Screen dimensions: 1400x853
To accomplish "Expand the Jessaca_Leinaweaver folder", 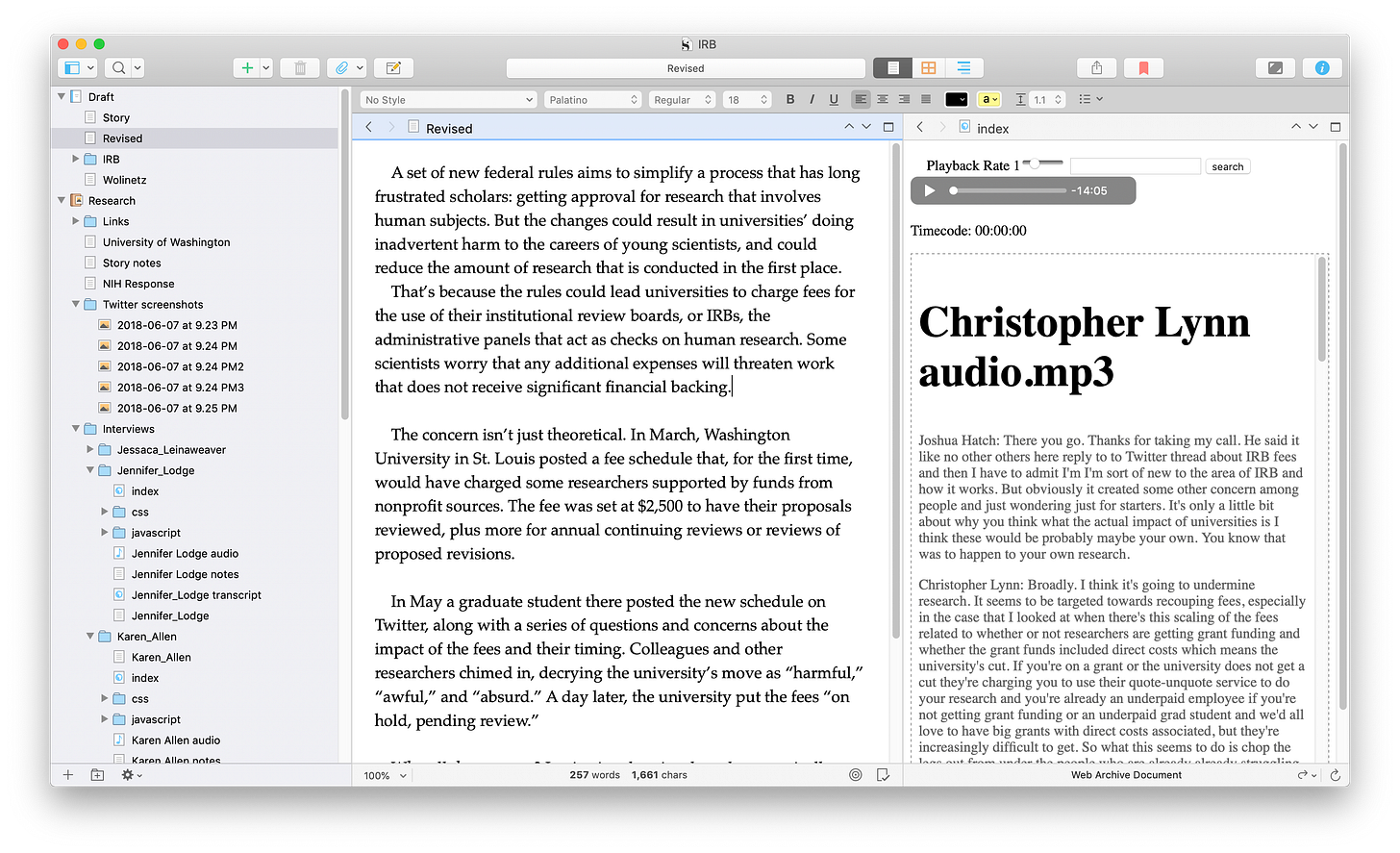I will (x=90, y=449).
